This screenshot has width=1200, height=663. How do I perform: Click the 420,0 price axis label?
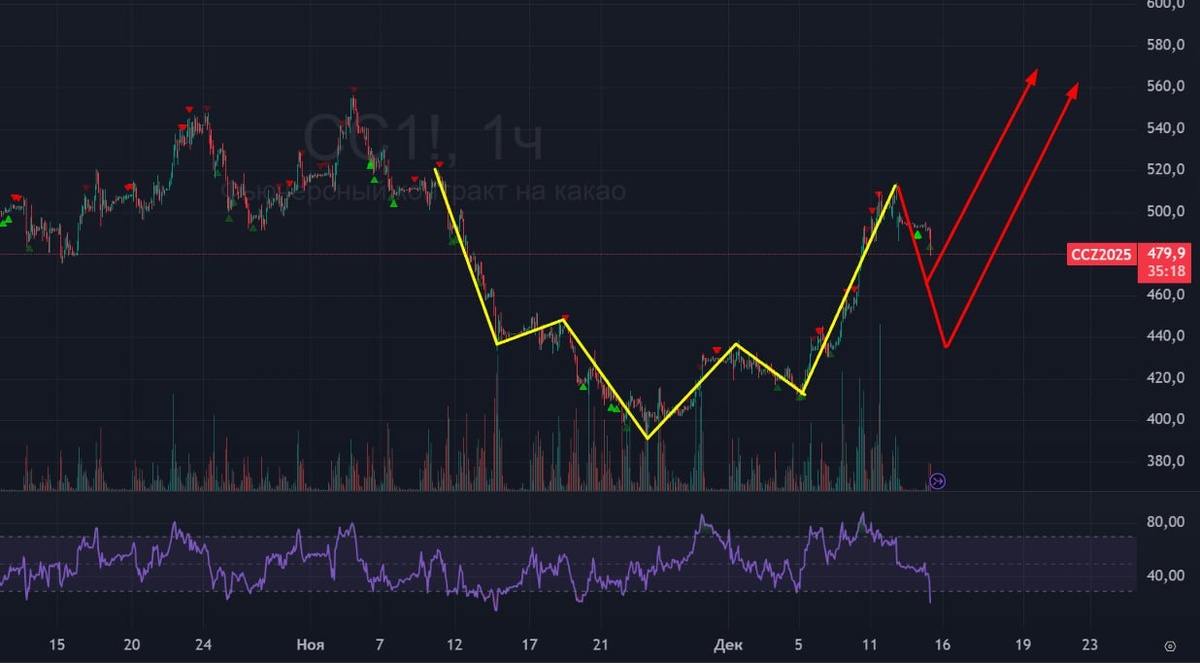point(1165,378)
